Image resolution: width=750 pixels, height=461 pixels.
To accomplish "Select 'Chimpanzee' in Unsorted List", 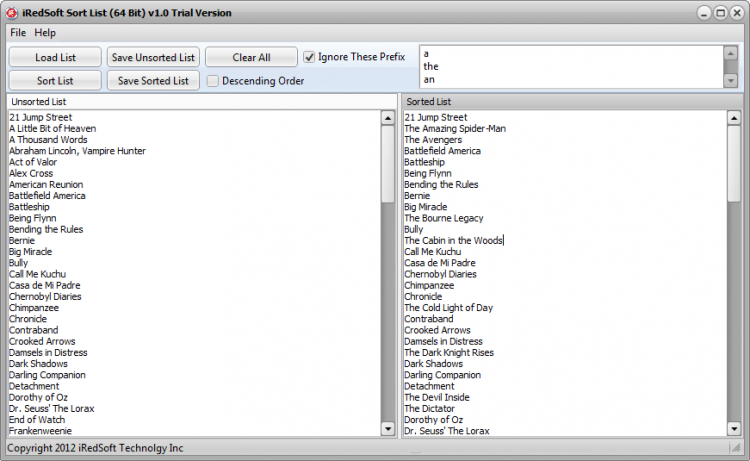I will pyautogui.click(x=34, y=307).
